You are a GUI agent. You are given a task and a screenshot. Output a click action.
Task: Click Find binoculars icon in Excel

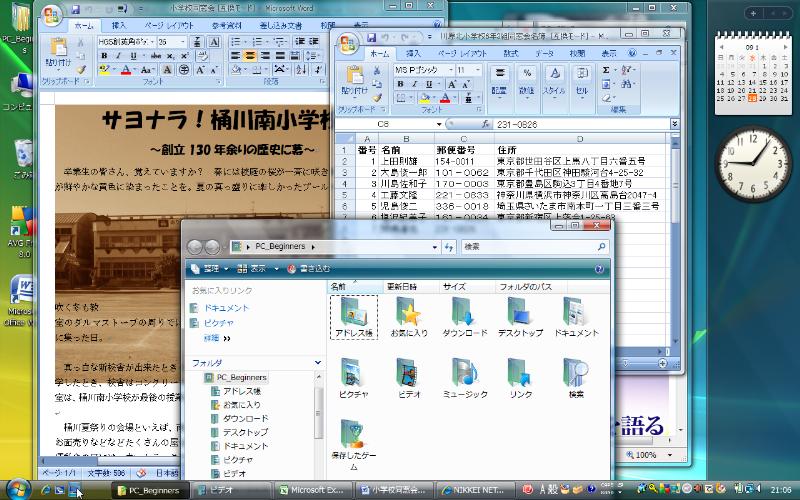click(627, 84)
